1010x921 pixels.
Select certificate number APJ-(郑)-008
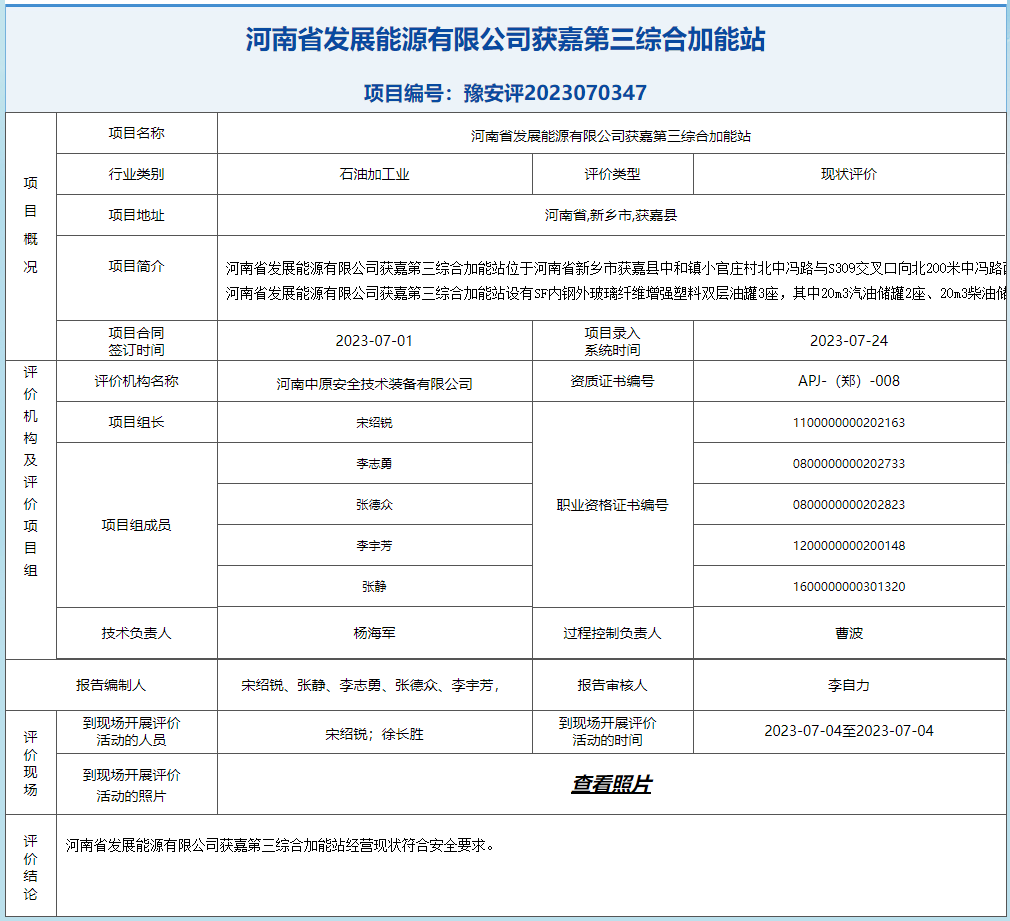849,381
